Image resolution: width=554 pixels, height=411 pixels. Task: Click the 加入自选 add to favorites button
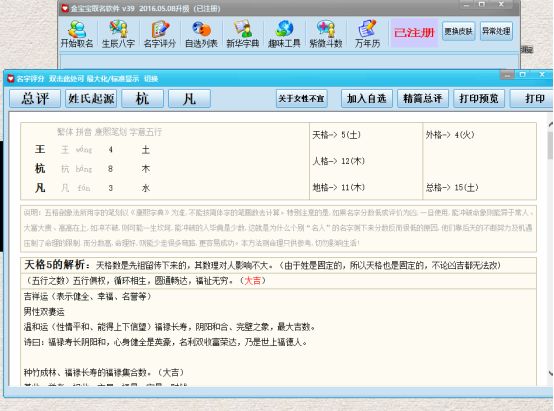[367, 99]
